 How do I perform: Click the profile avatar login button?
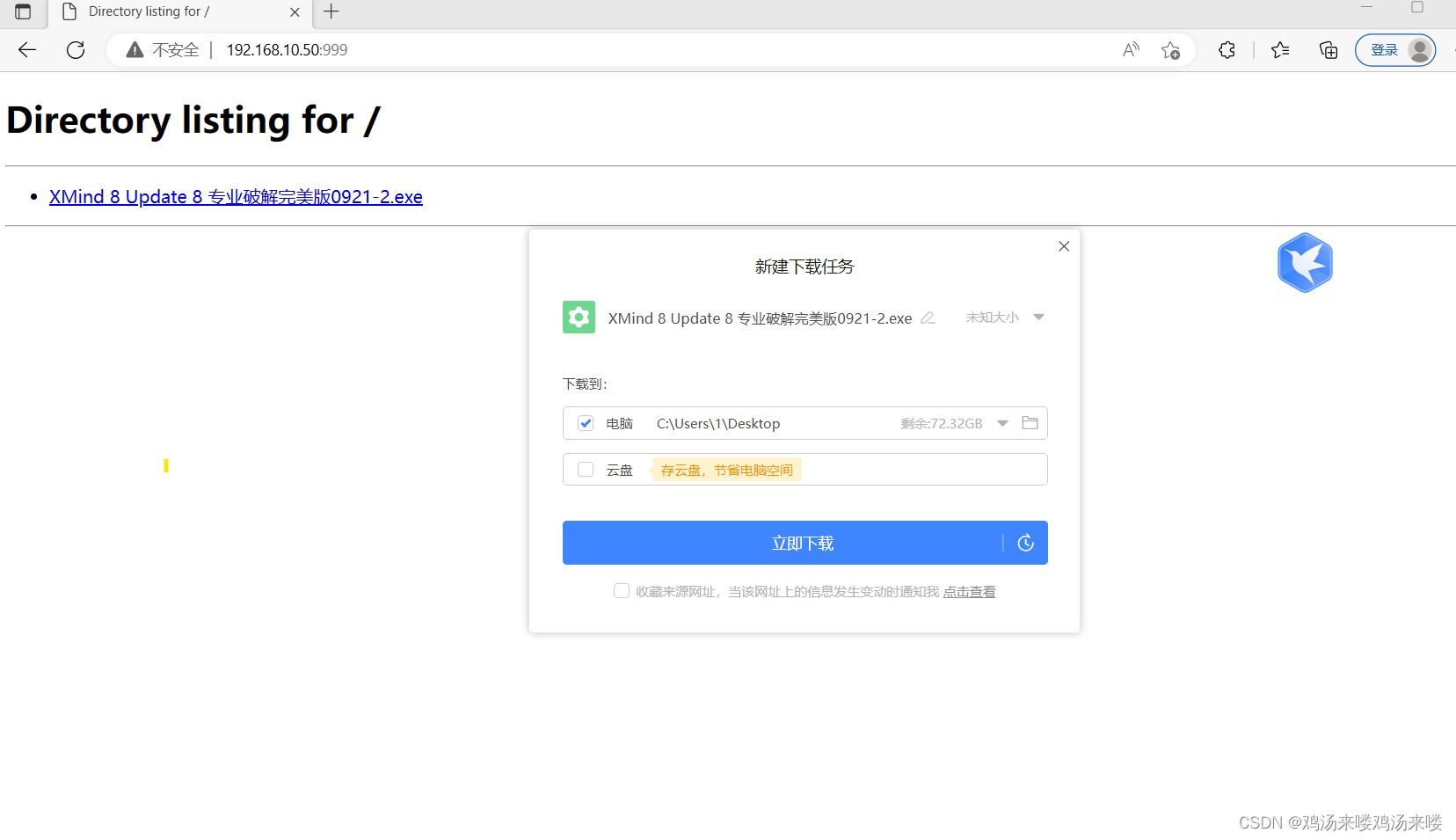pos(1395,50)
